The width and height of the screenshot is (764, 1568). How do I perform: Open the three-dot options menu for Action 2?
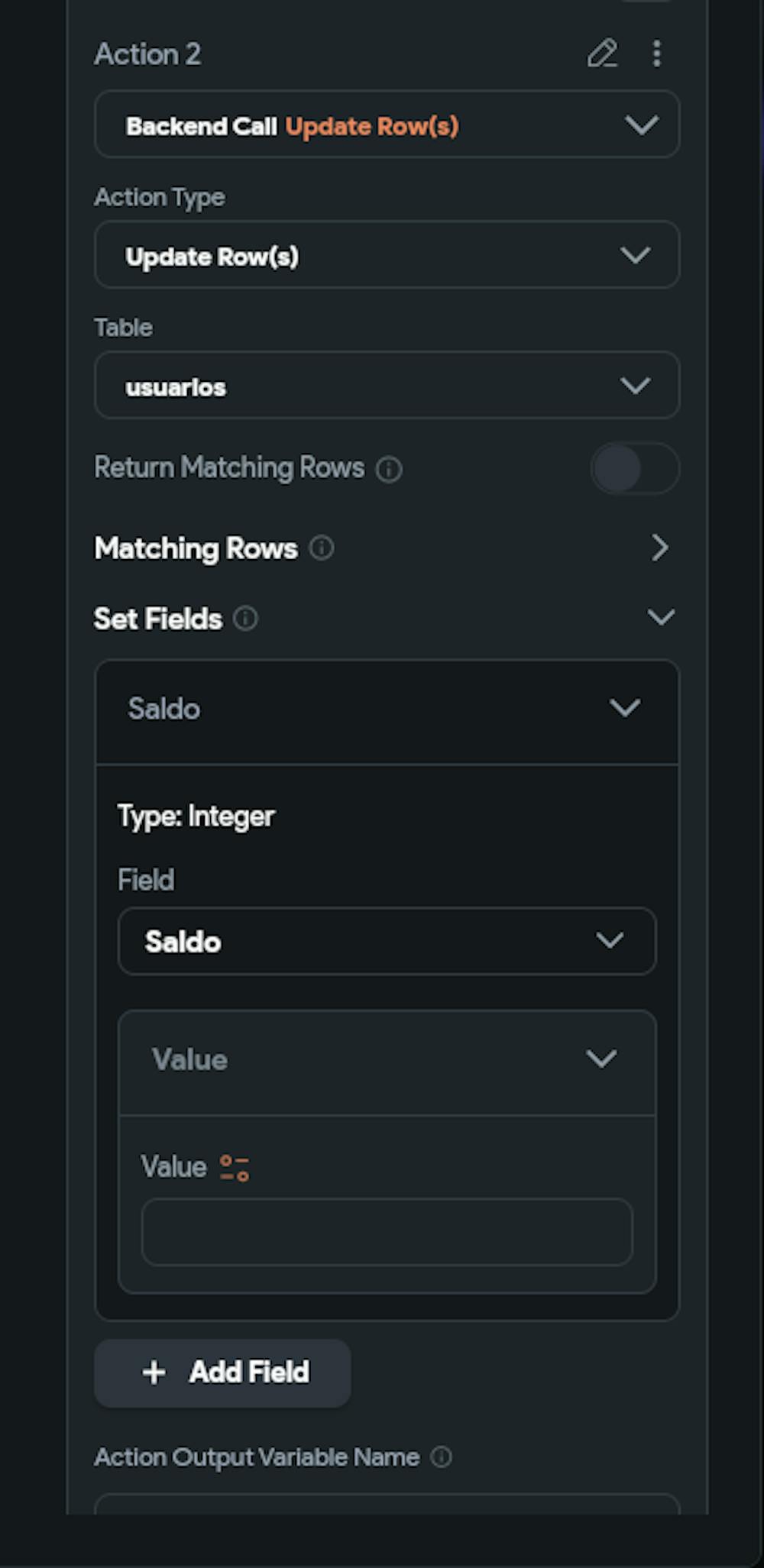656,54
